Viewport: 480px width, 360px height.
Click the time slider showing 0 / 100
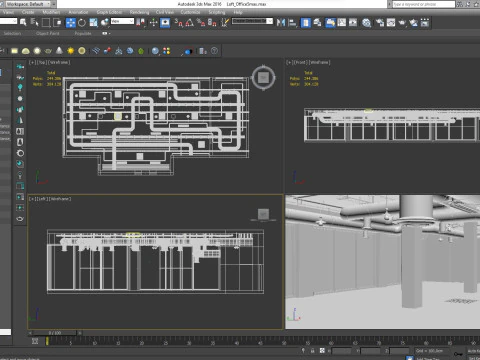coord(55,333)
